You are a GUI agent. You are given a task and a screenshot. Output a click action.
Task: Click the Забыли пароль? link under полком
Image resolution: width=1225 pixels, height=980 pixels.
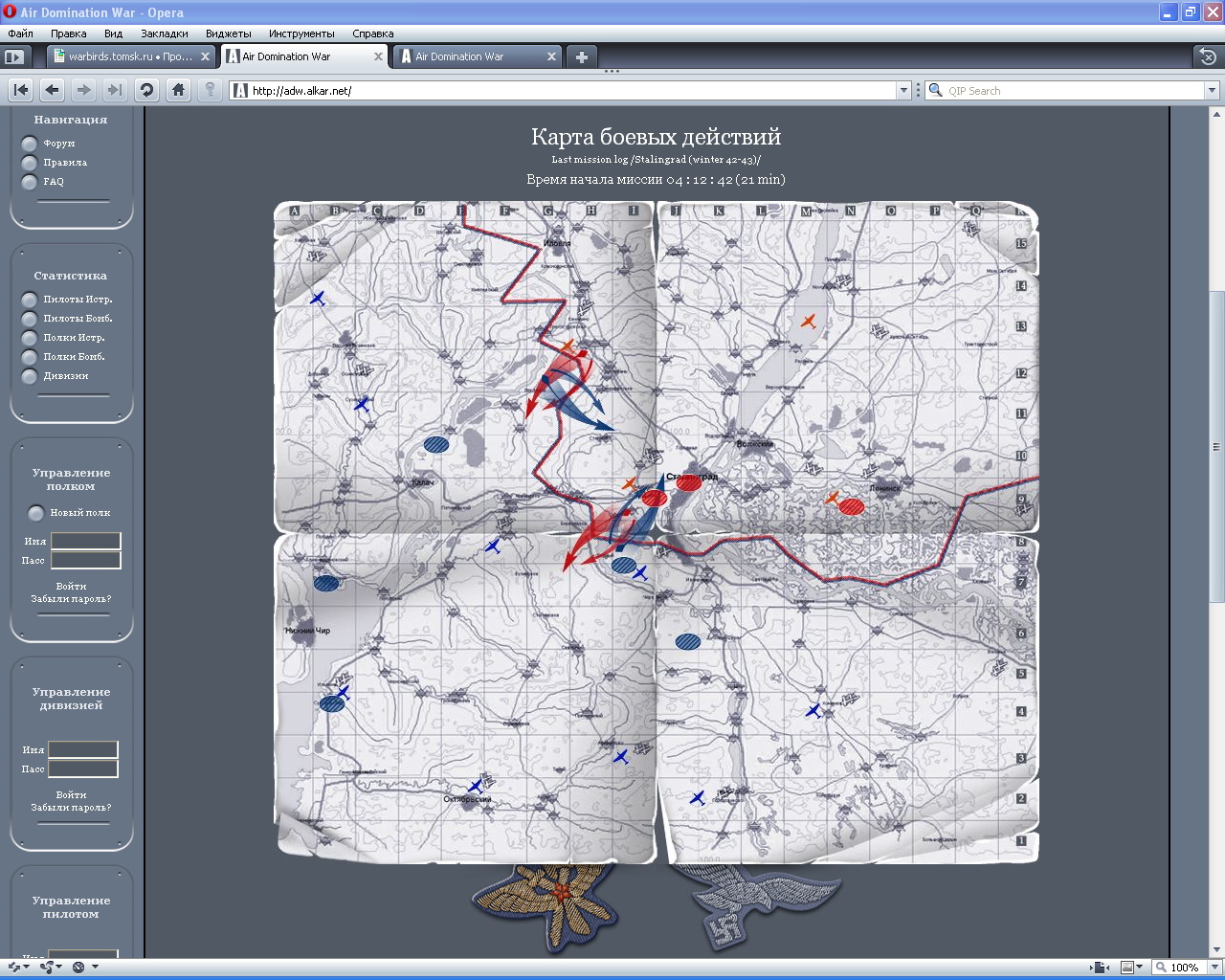click(71, 599)
